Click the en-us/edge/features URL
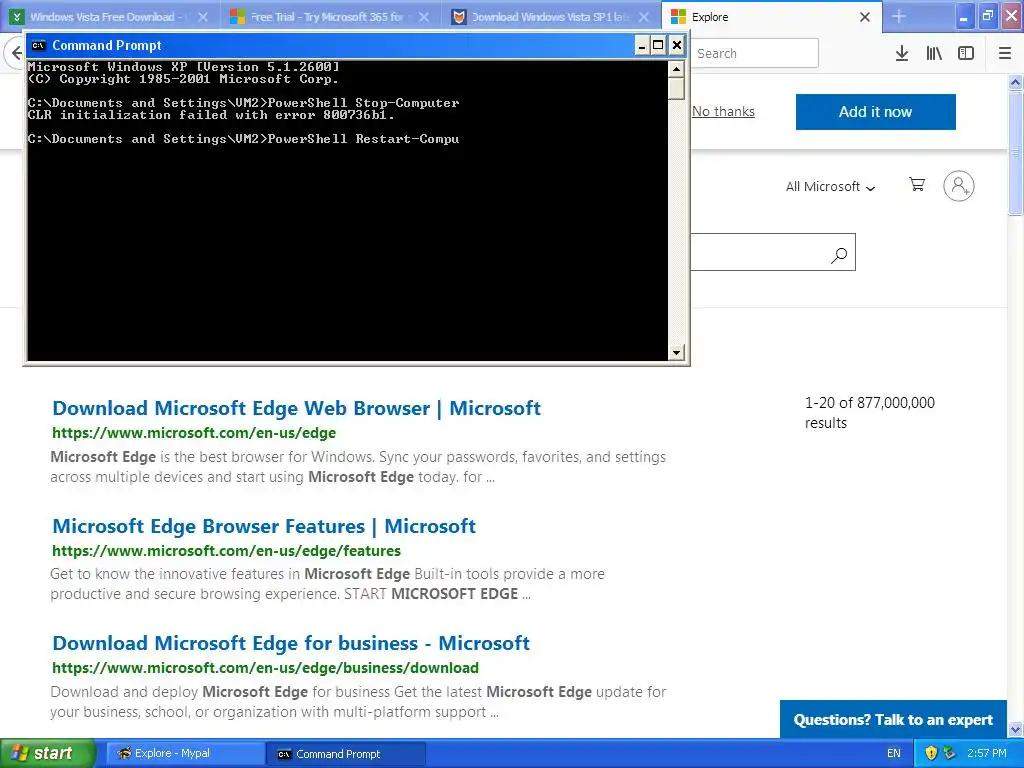The image size is (1024, 768). [x=227, y=551]
